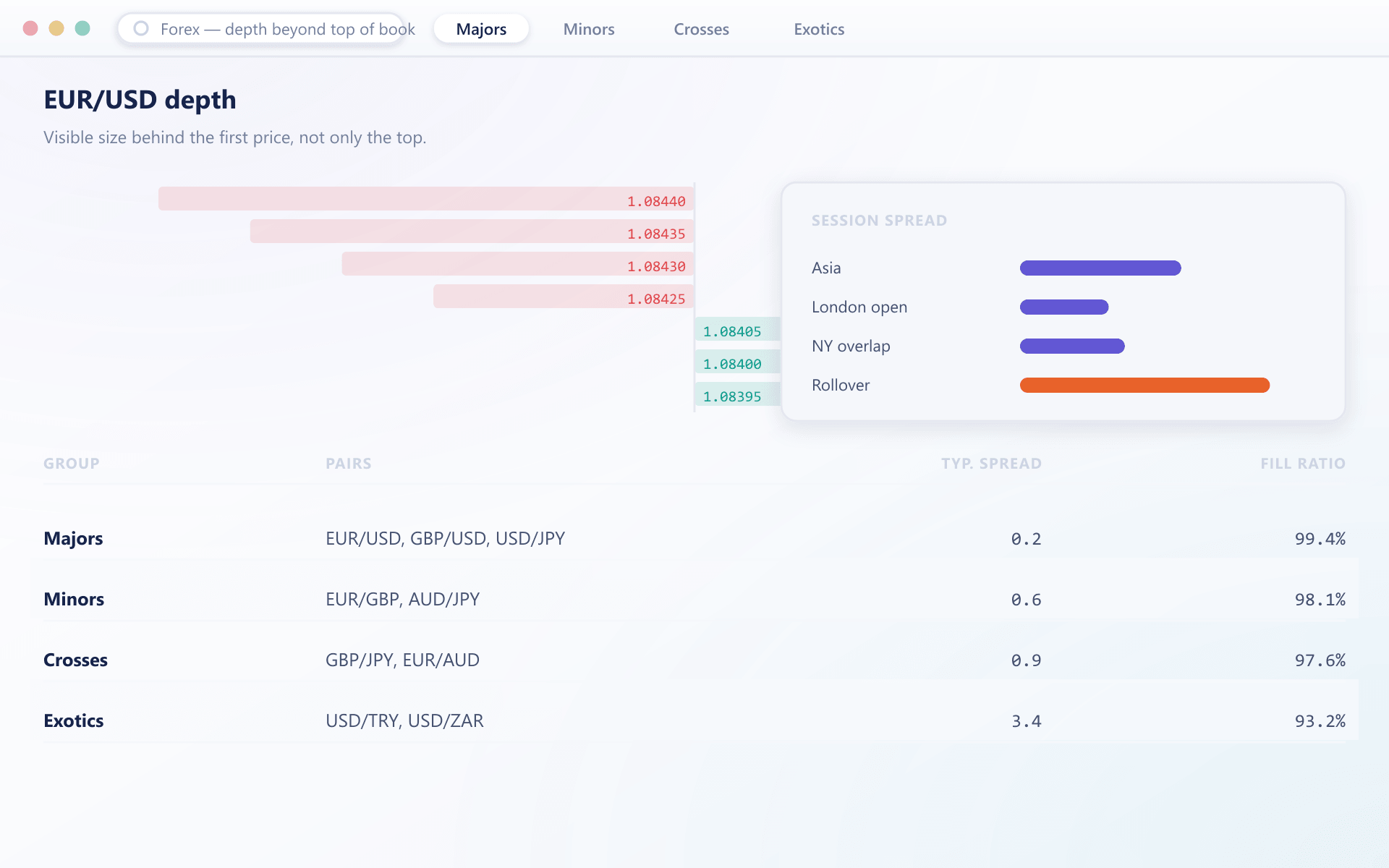Open the Exotics table row label
The image size is (1389, 868).
tap(74, 720)
